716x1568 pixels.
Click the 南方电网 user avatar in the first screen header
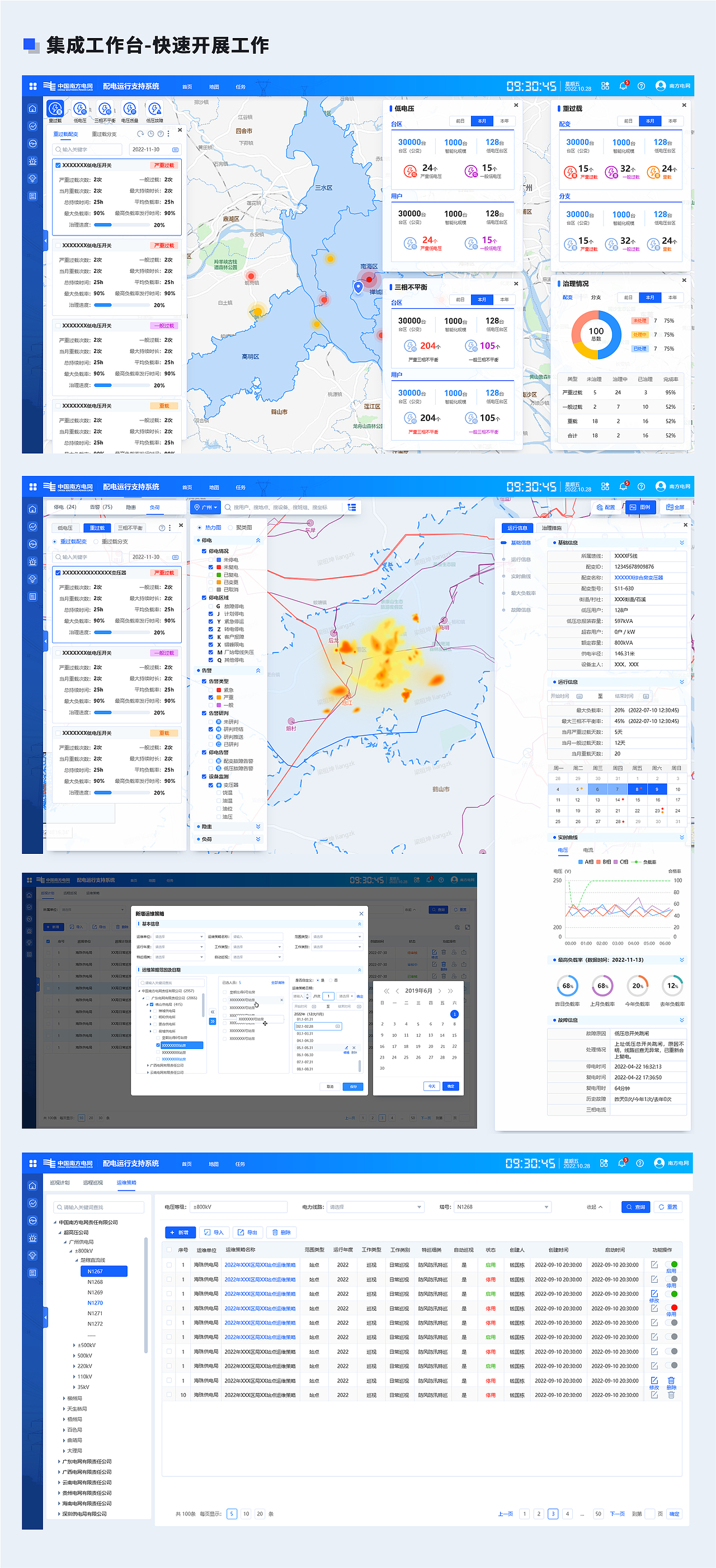tap(661, 86)
